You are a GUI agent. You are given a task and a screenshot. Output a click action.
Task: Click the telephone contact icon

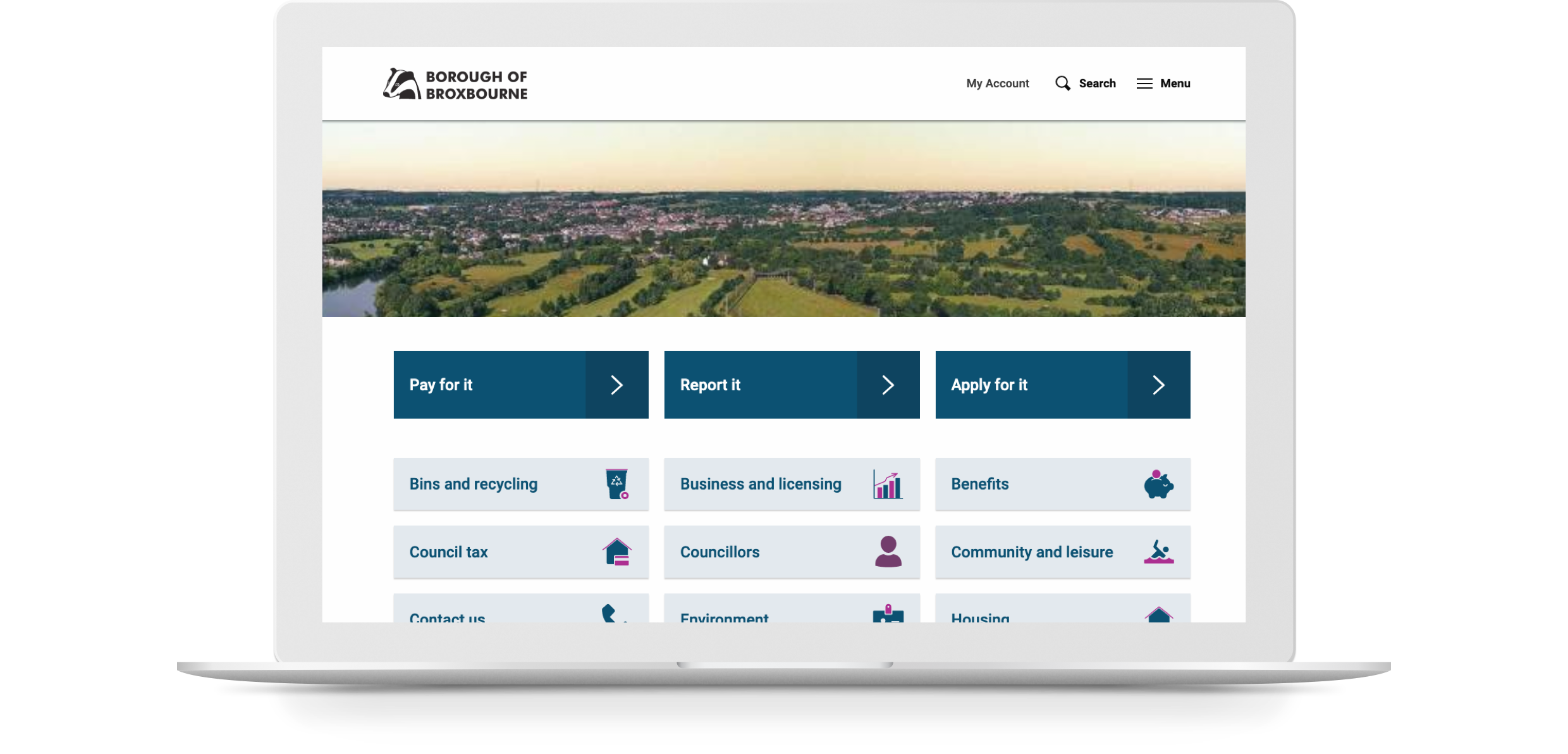[x=613, y=613]
